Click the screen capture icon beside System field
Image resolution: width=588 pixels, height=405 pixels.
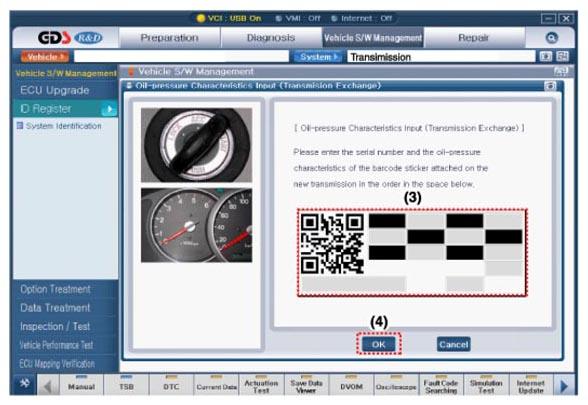546,57
